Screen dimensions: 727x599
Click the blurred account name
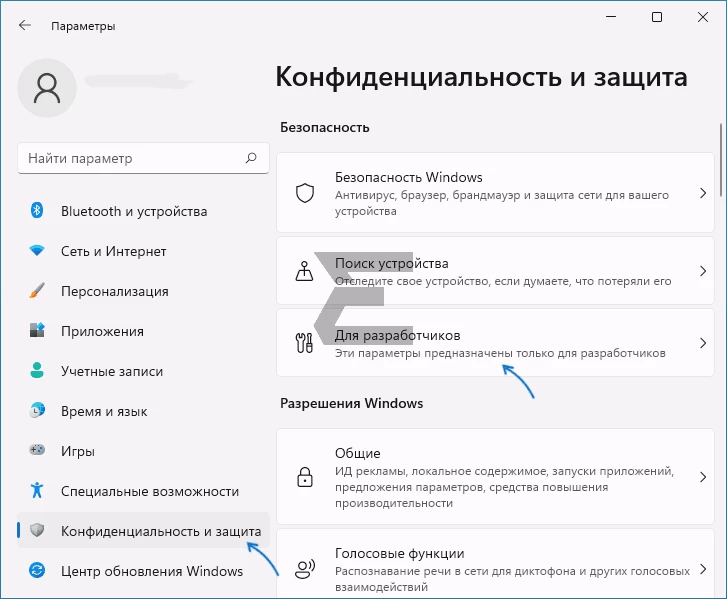coord(138,81)
